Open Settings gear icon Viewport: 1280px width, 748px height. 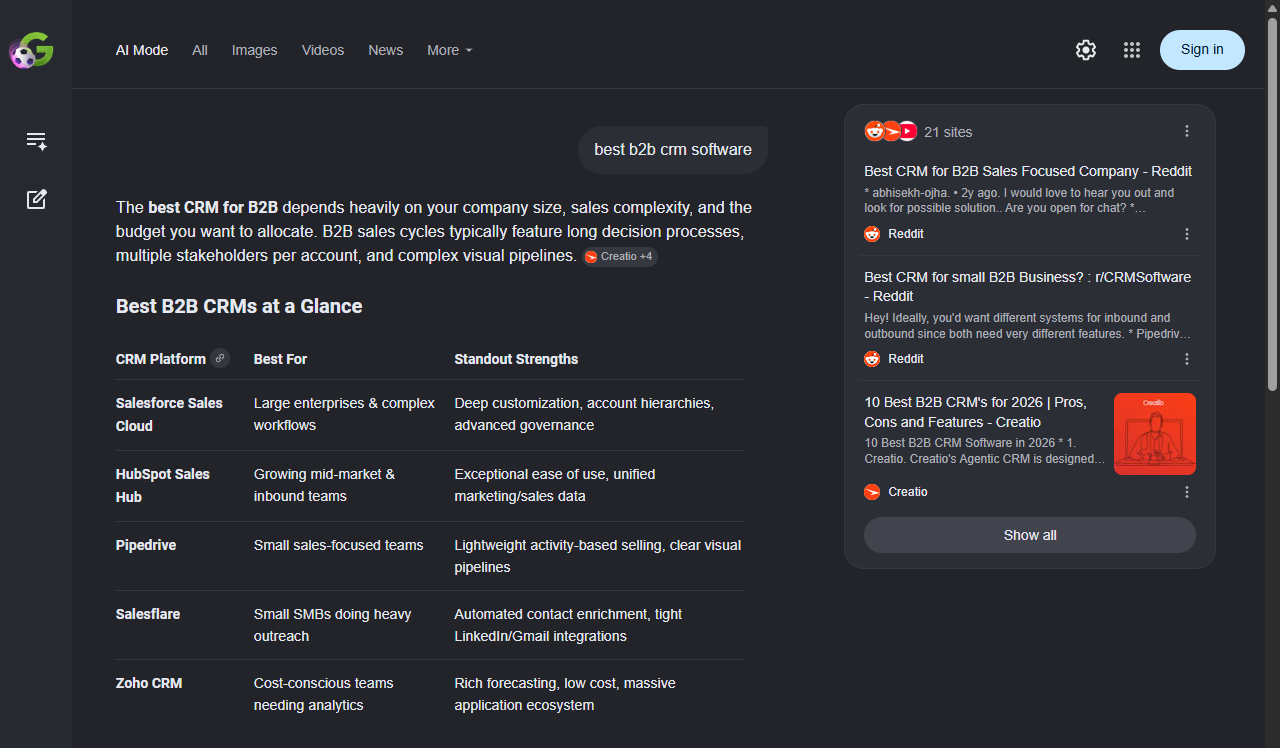[x=1086, y=50]
